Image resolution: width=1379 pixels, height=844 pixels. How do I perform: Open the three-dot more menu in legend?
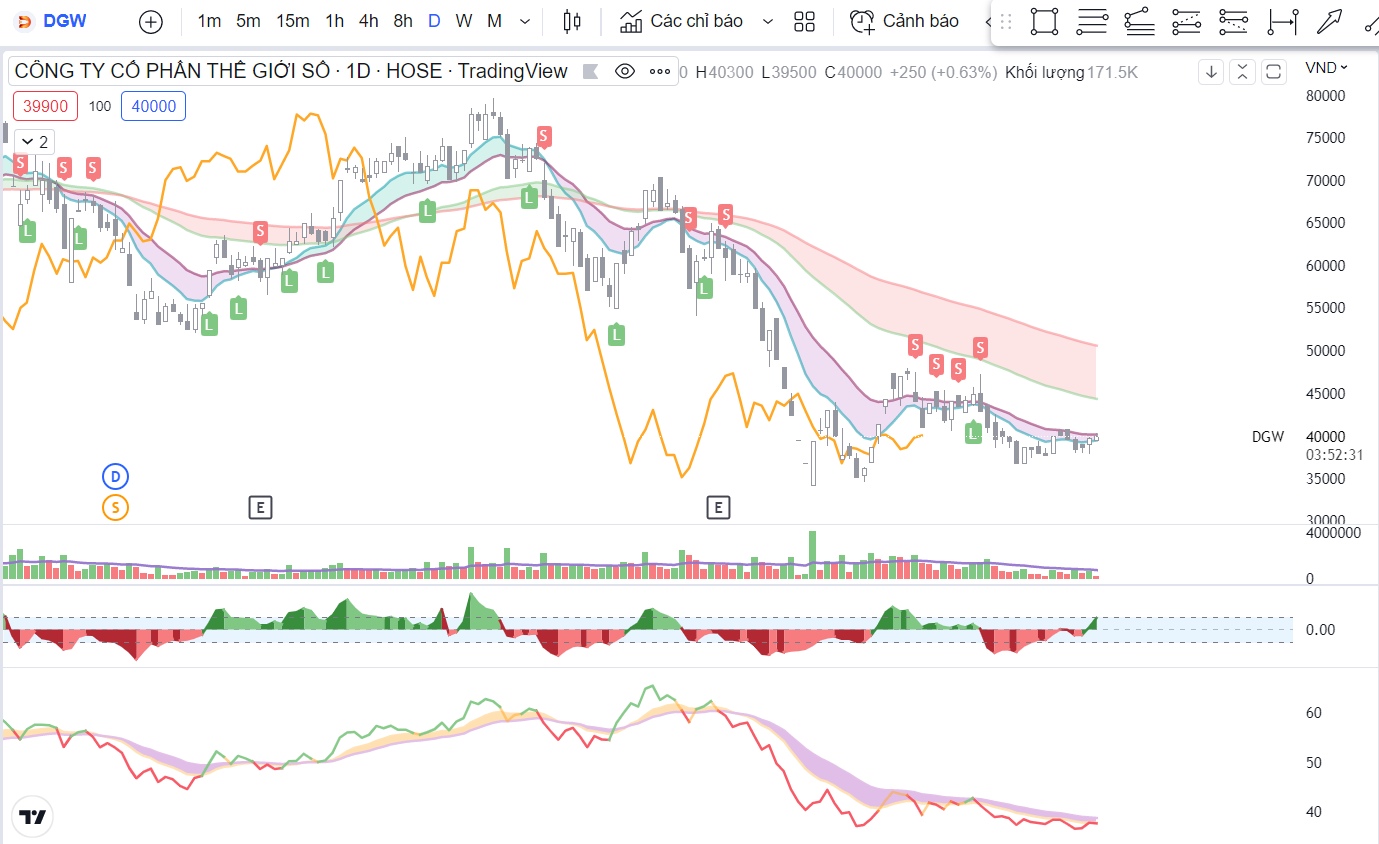(659, 71)
